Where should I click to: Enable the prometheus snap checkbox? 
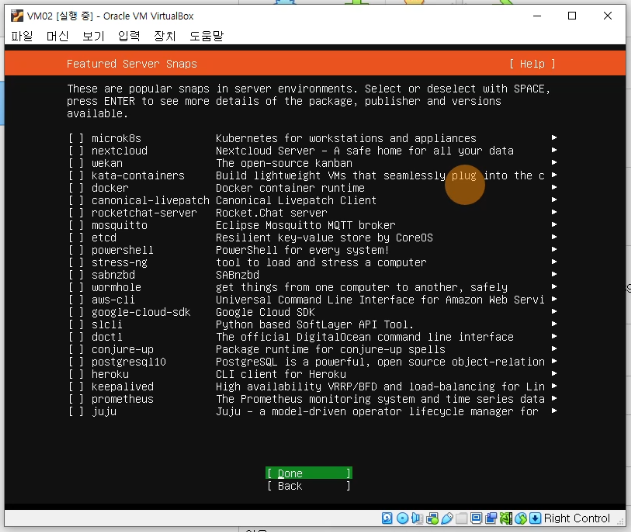tap(76, 399)
